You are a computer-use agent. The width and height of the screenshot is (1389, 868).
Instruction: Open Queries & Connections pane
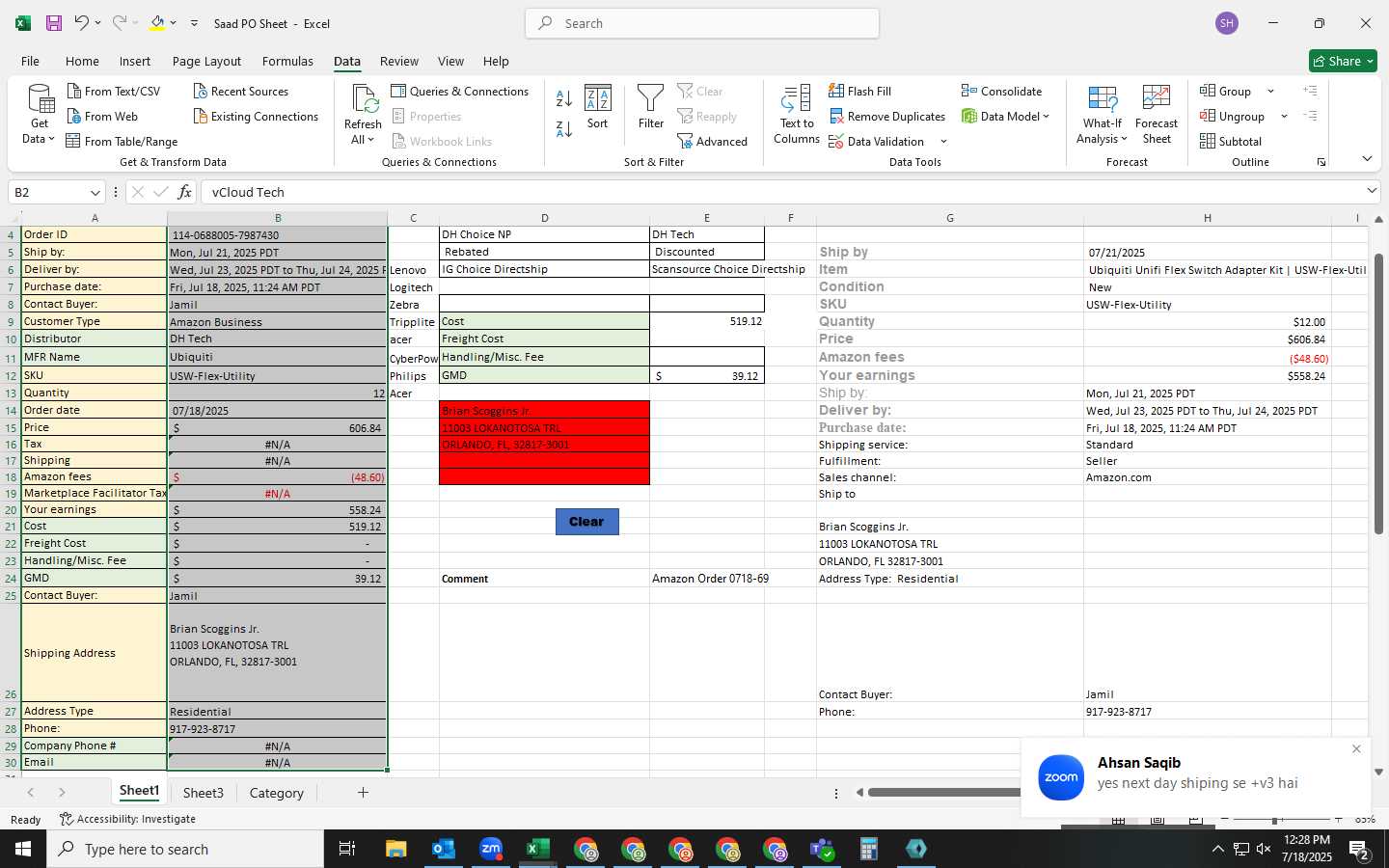(x=460, y=91)
